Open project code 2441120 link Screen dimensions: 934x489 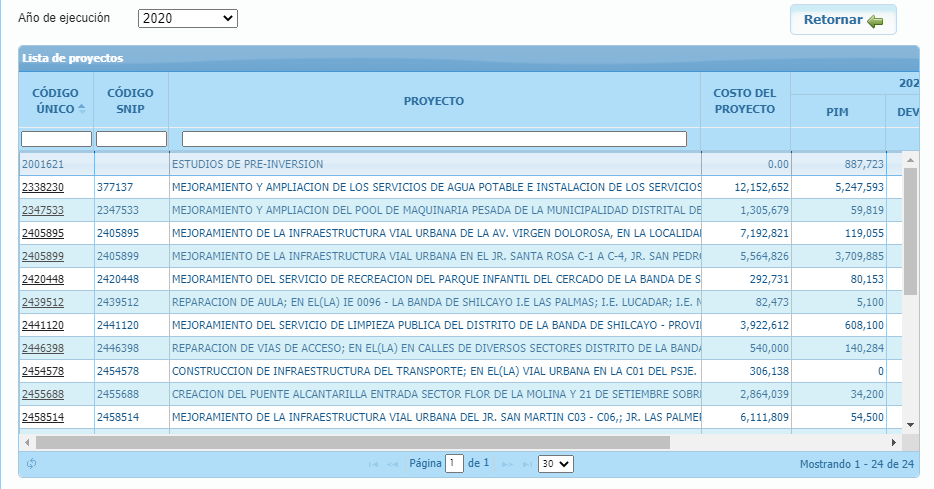pyautogui.click(x=43, y=325)
